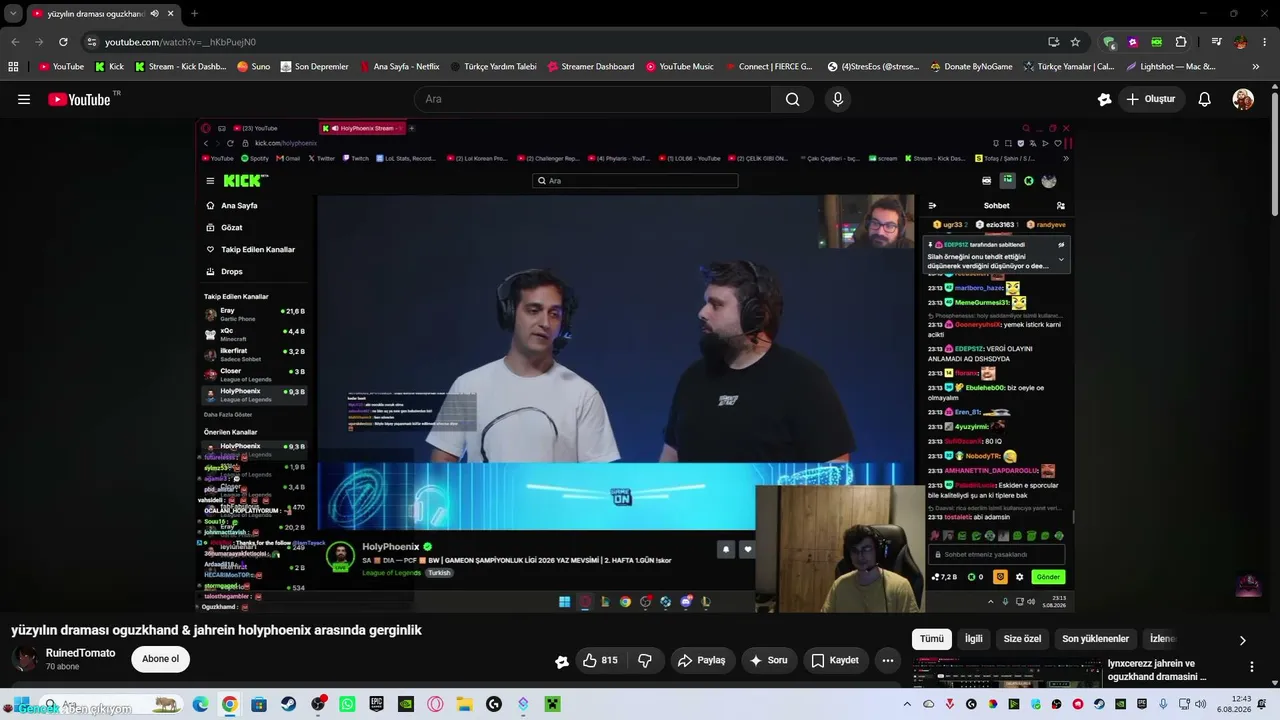Save the video with Kaydet
The image size is (1280, 720).
tap(835, 660)
